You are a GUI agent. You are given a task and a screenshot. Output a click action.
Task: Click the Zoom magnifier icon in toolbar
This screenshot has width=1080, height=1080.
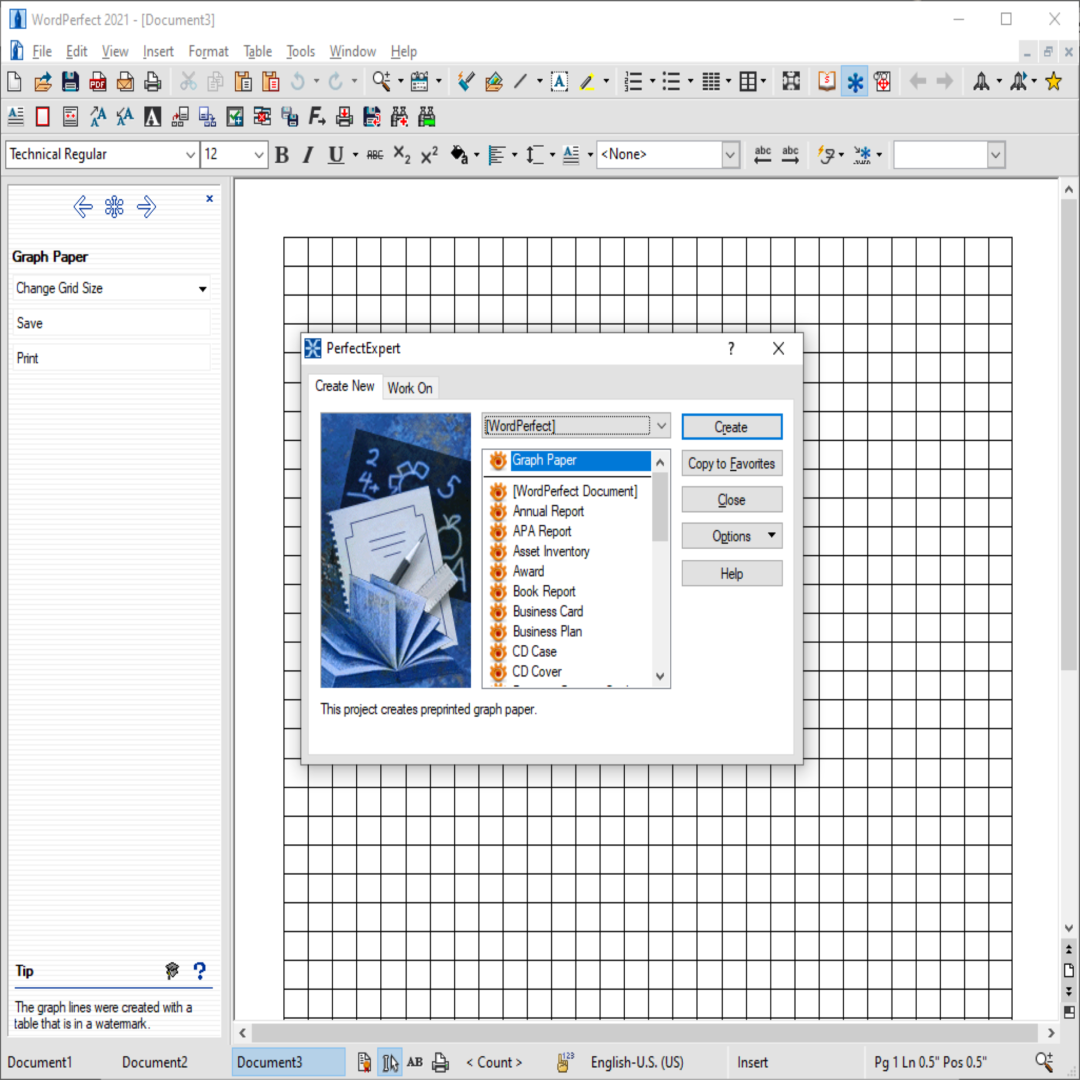[x=381, y=82]
